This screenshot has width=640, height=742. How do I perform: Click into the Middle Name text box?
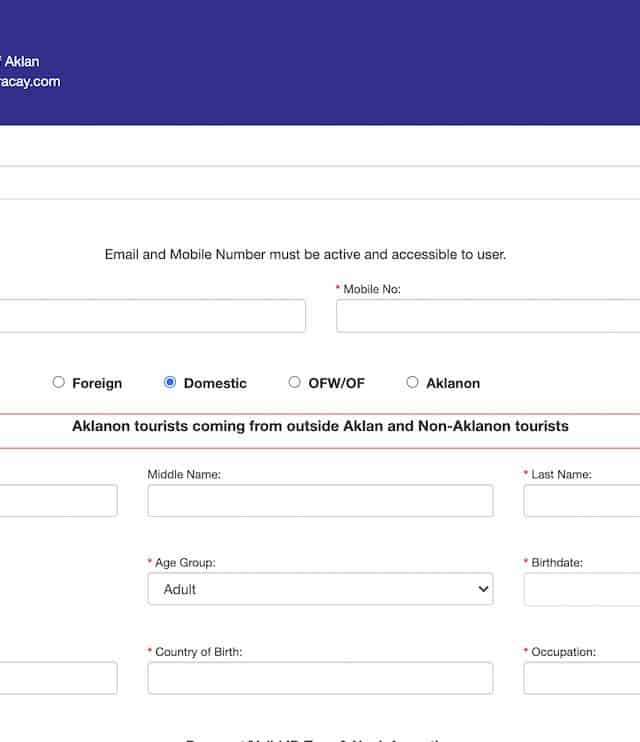click(320, 501)
